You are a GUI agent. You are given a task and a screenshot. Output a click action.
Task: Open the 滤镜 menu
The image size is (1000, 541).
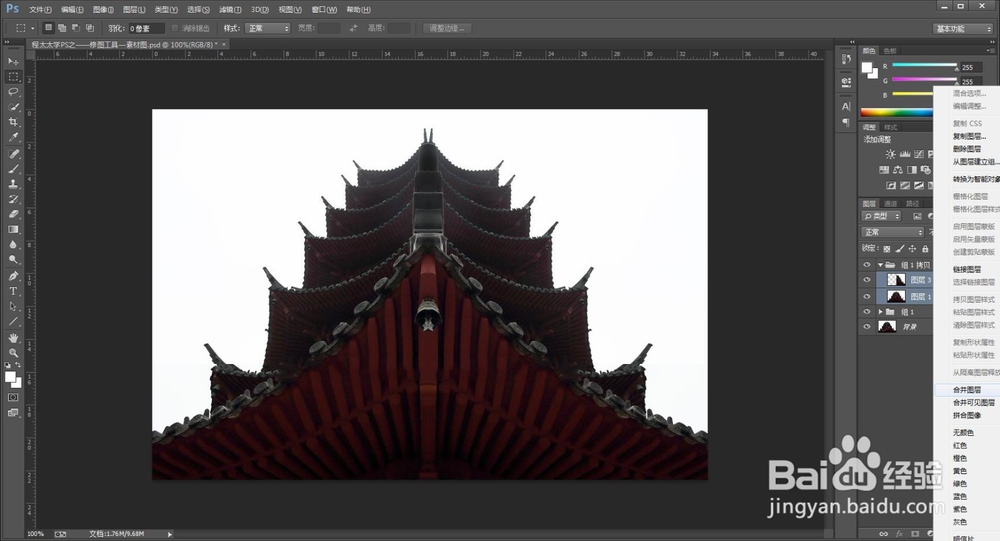click(x=228, y=9)
